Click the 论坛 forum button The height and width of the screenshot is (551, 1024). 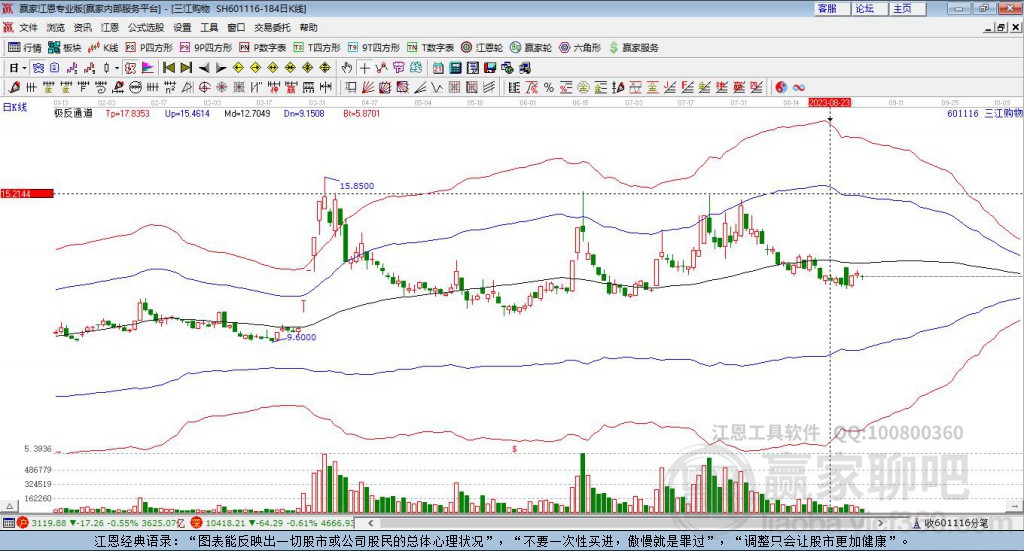tap(870, 8)
